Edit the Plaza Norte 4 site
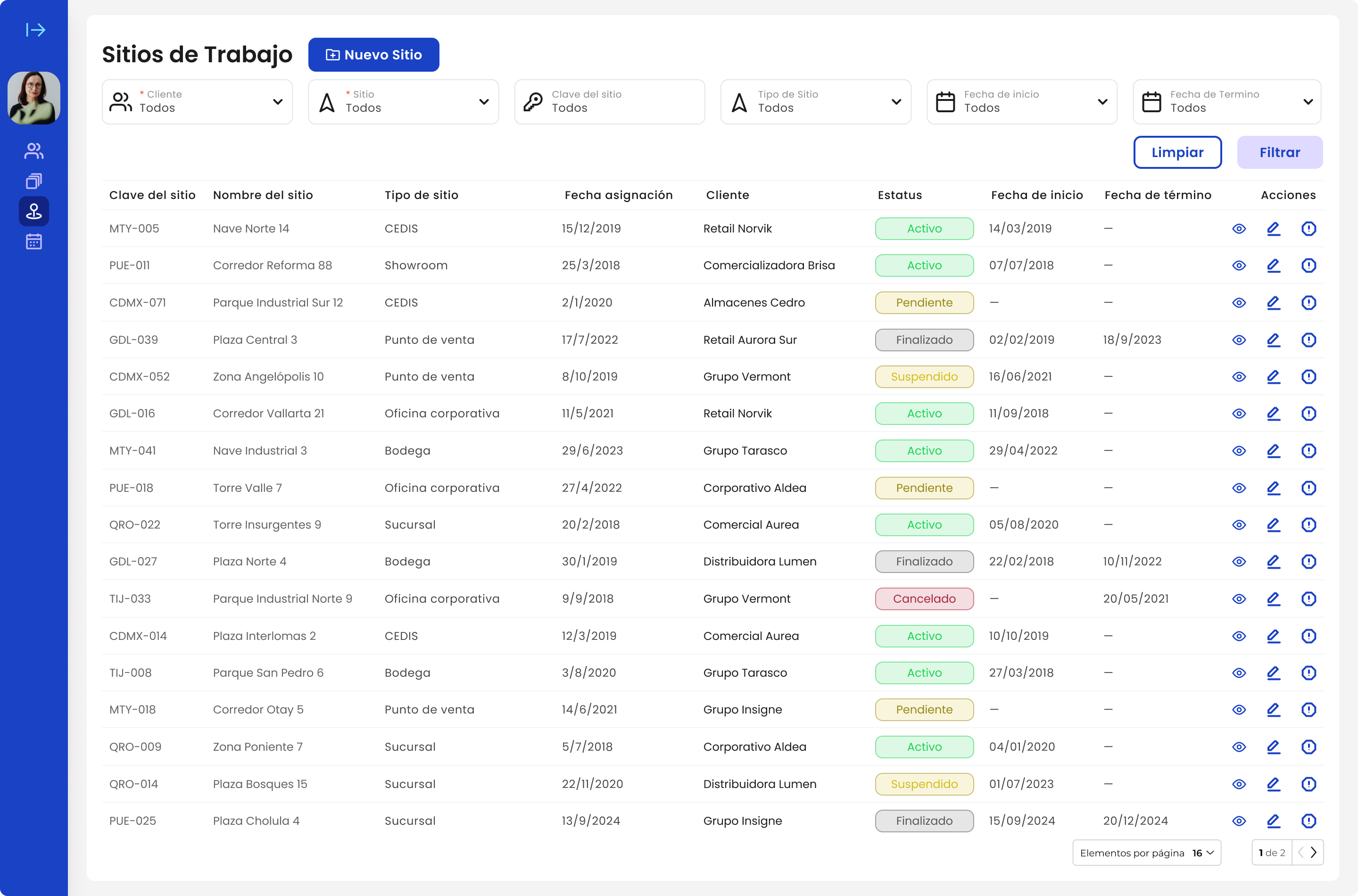The image size is (1358, 896). [1274, 562]
